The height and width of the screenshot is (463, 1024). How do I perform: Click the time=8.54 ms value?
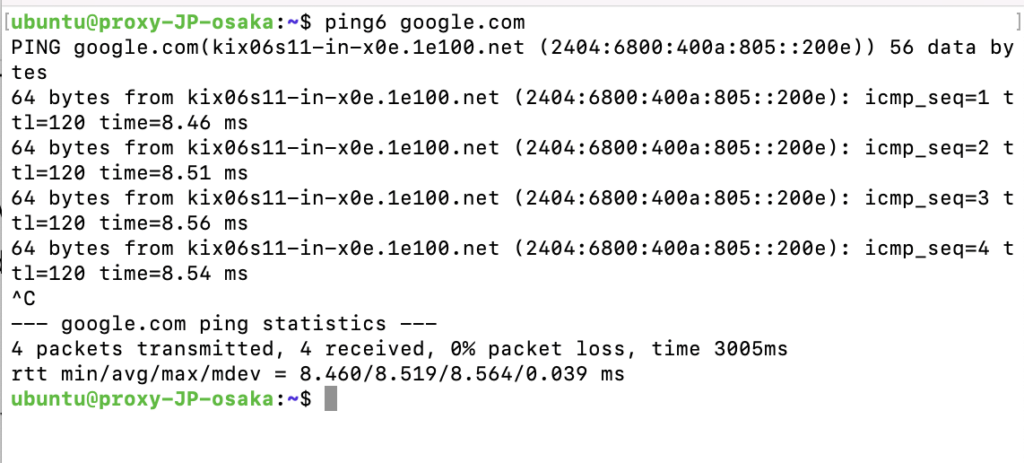[174, 274]
